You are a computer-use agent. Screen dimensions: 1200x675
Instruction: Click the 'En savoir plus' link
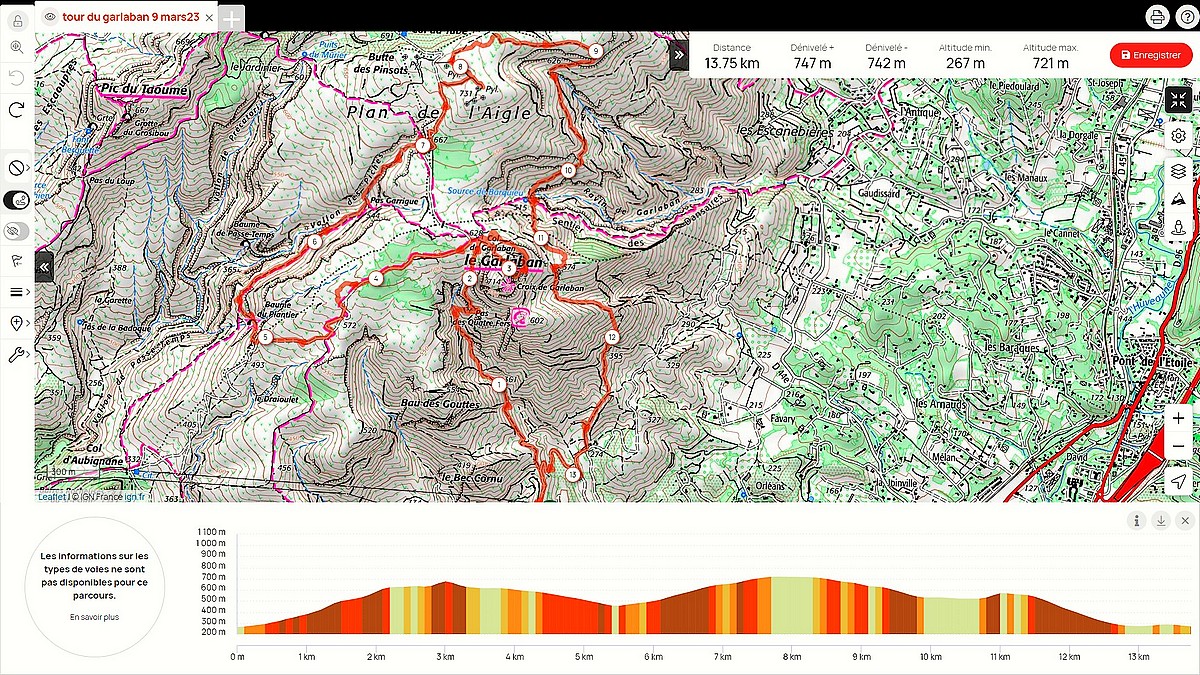[94, 617]
